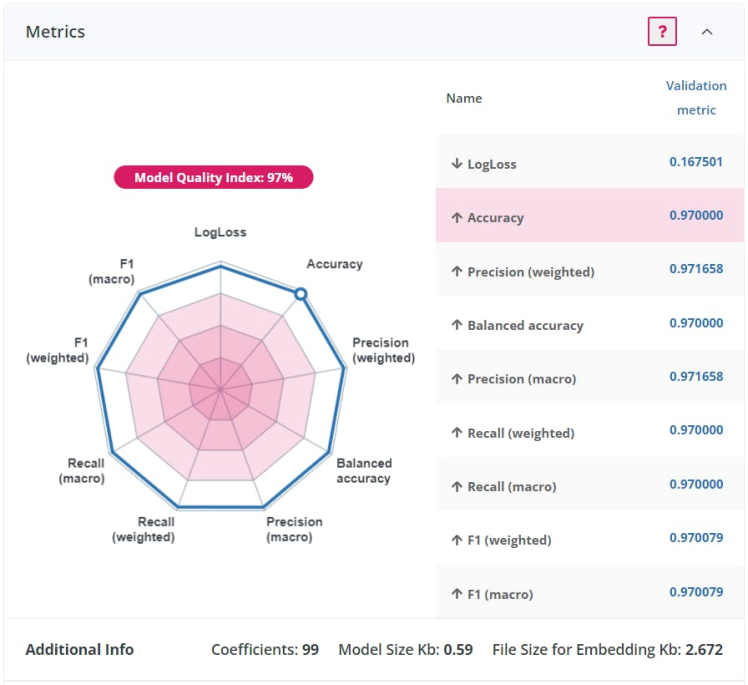
Task: Click the LogLoss axis label on chart
Action: coord(220,232)
